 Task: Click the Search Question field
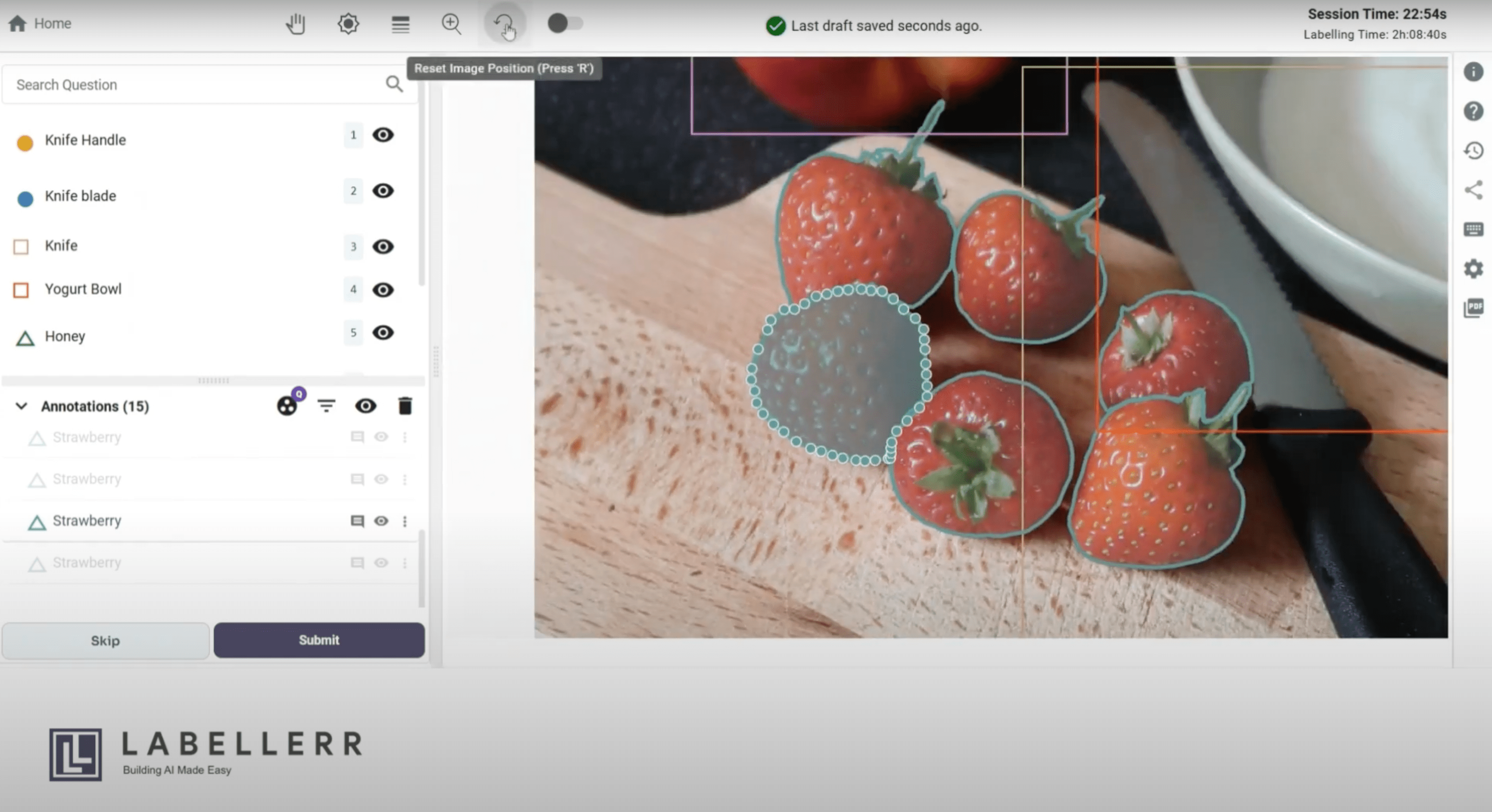pyautogui.click(x=210, y=84)
